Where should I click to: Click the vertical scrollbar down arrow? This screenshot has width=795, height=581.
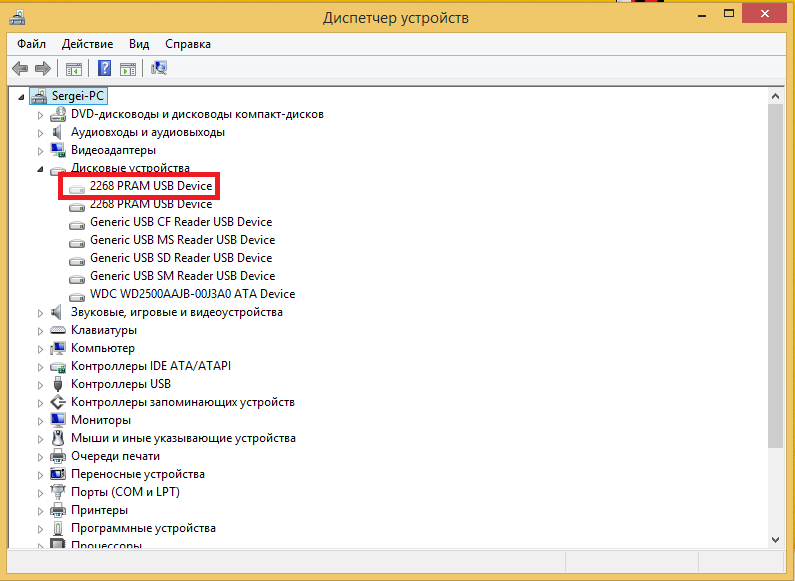point(776,539)
